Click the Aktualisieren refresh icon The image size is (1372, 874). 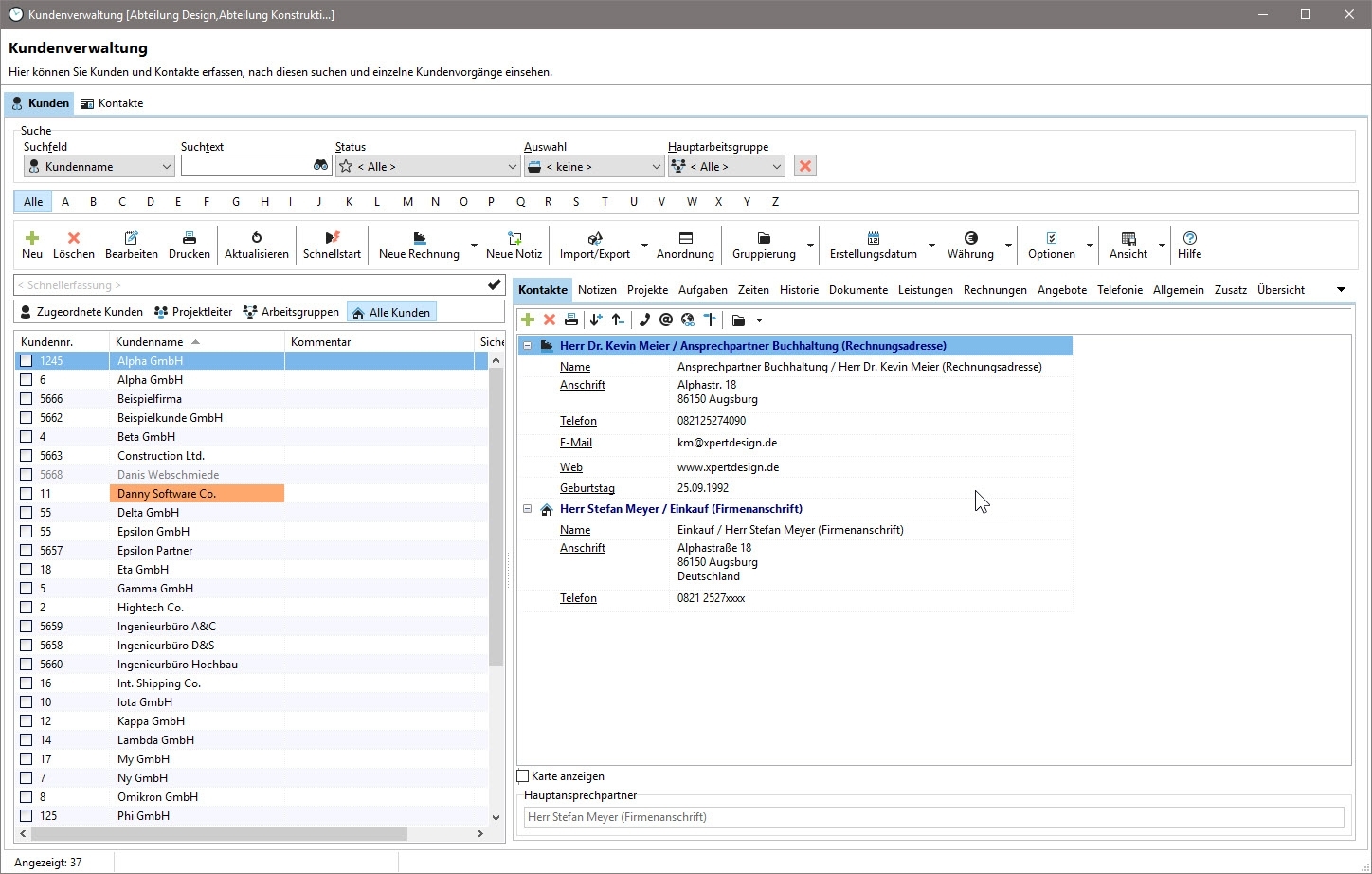click(x=256, y=238)
